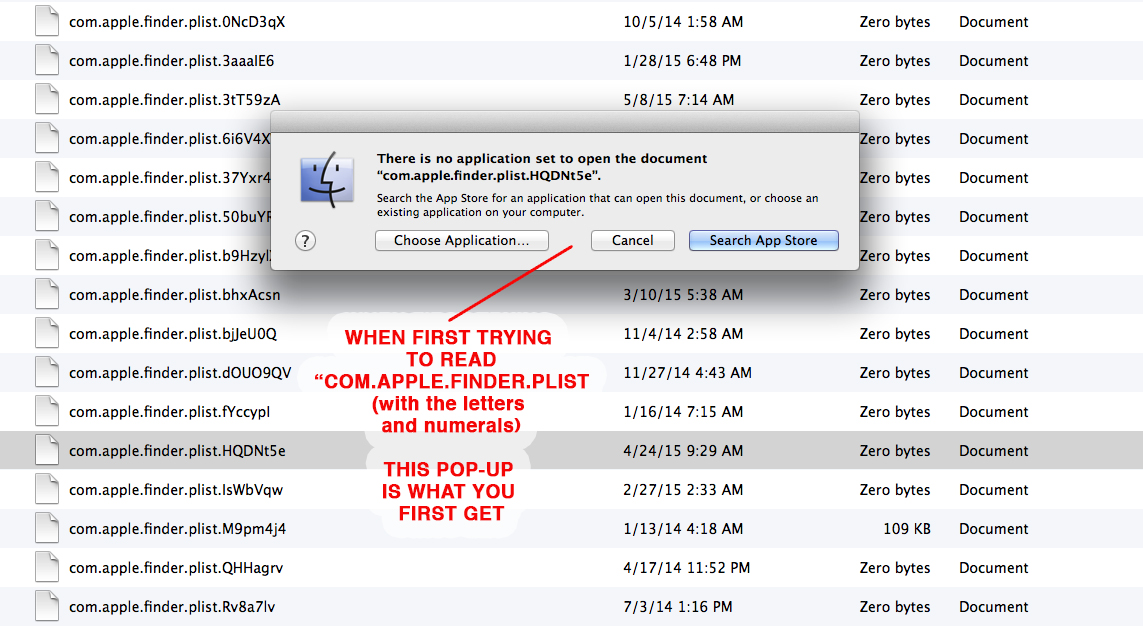Select file icon for com.apple.finder.plist.6i6V4X
1143x628 pixels.
47,138
